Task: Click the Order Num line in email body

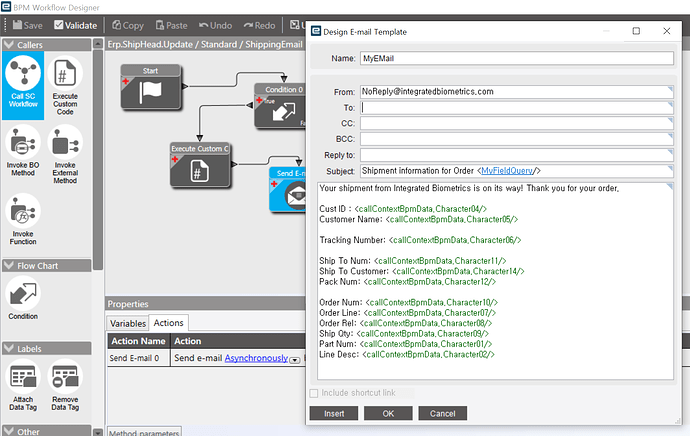Action: coord(408,303)
